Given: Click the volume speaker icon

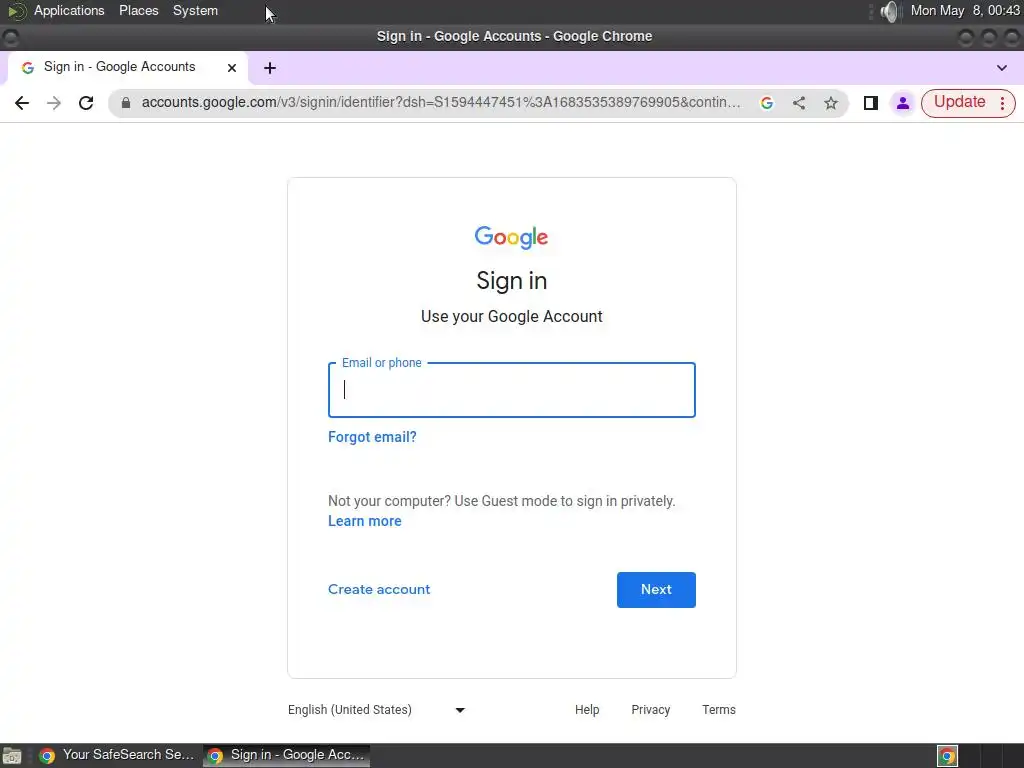Looking at the screenshot, I should tap(889, 11).
